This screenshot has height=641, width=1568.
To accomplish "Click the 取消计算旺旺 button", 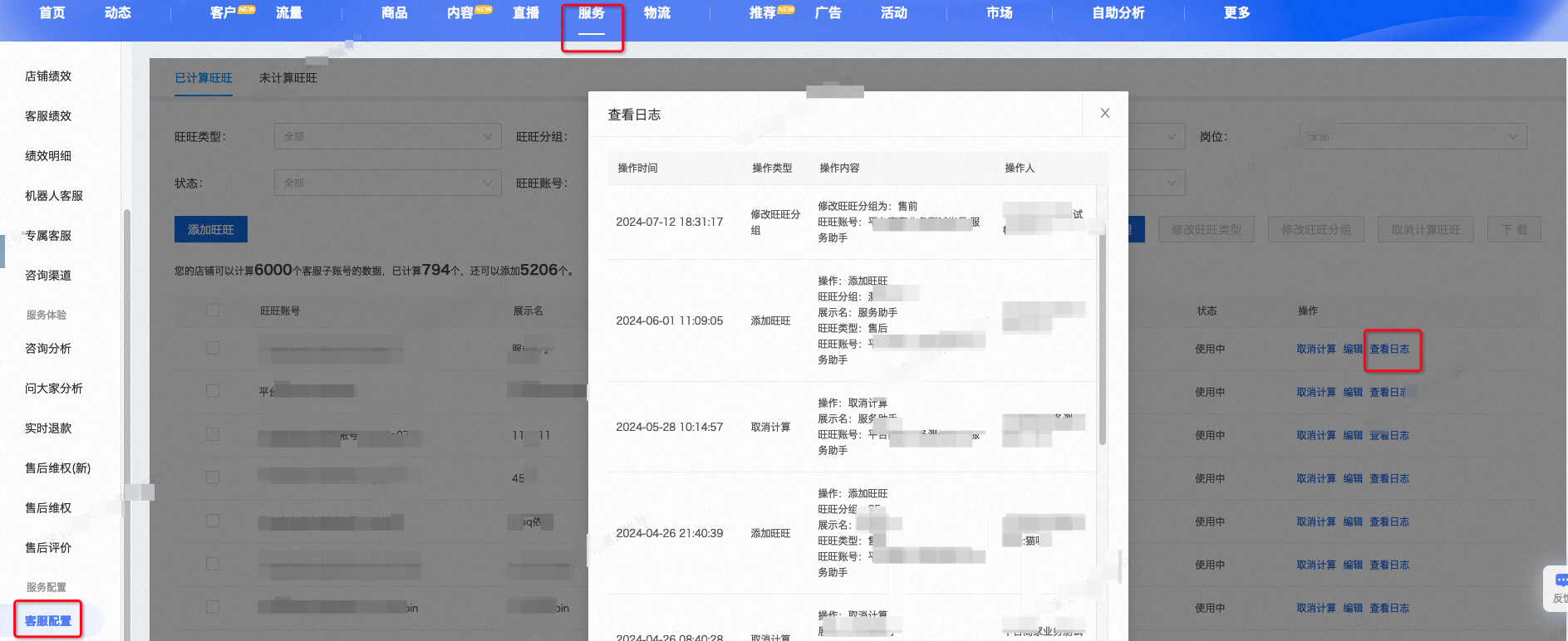I will click(1426, 229).
